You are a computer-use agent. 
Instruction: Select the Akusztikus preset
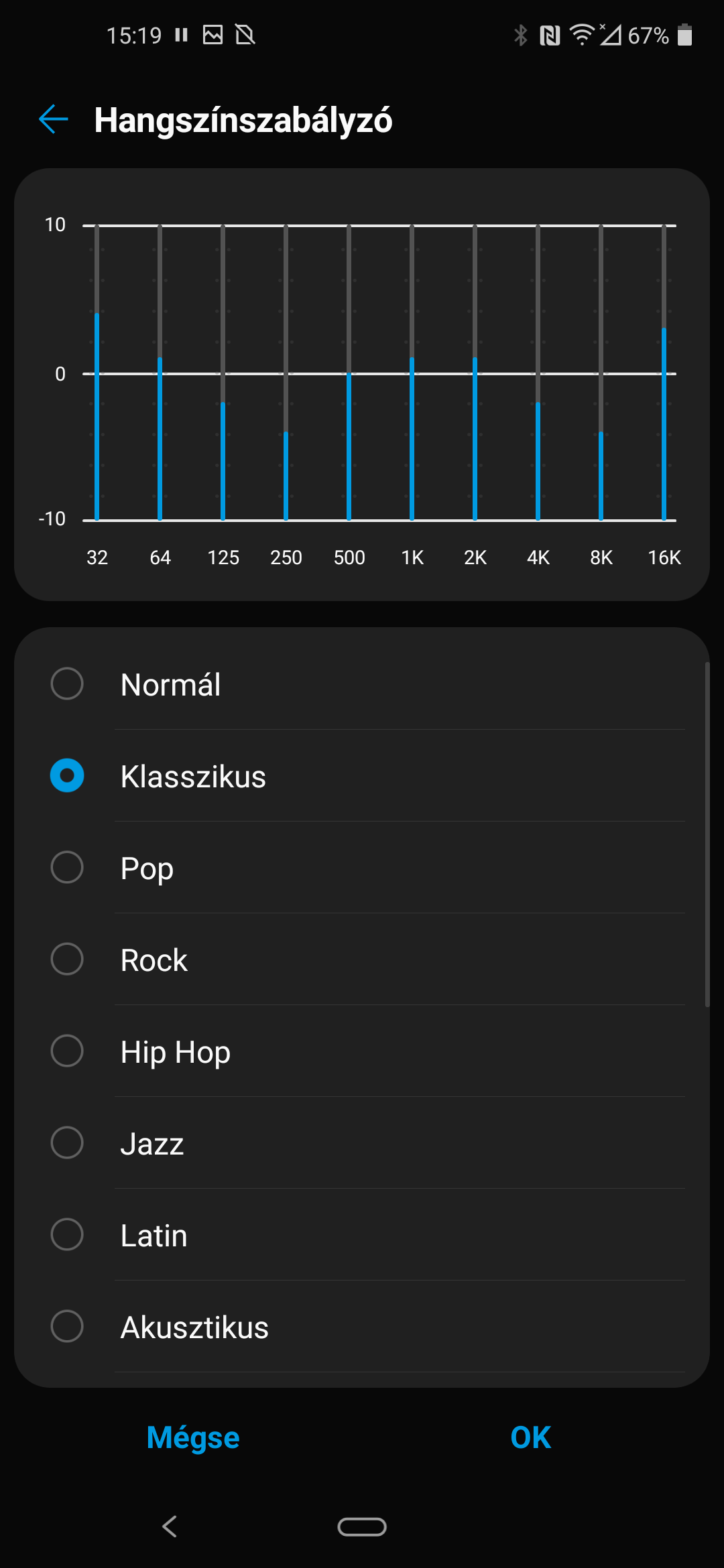362,1327
